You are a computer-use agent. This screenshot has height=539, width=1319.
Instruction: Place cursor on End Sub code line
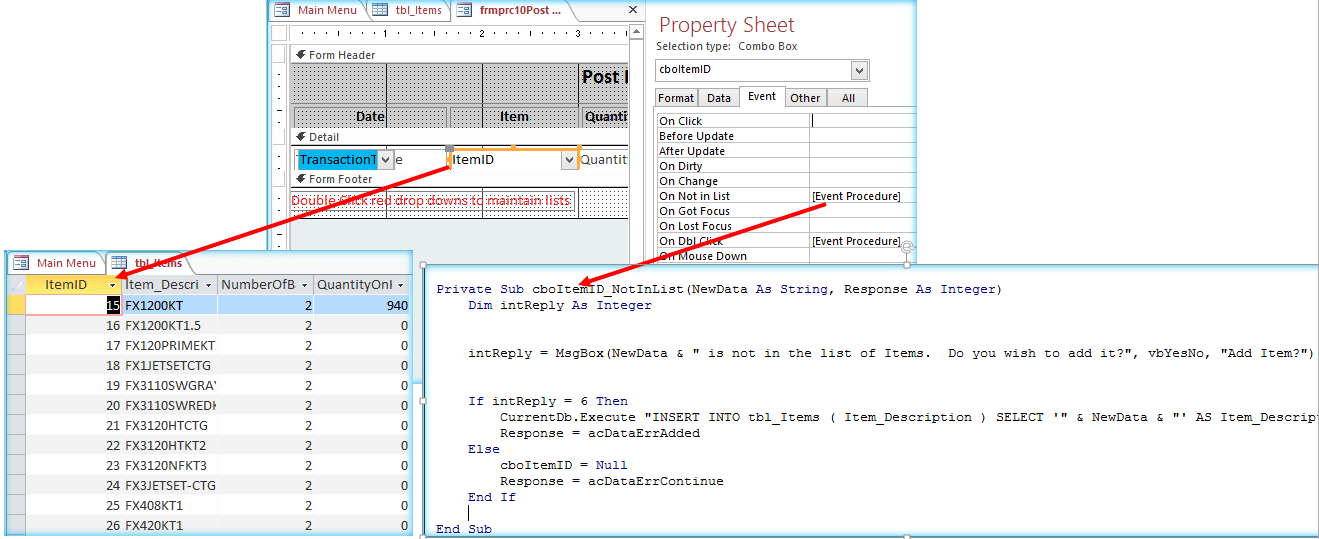464,529
